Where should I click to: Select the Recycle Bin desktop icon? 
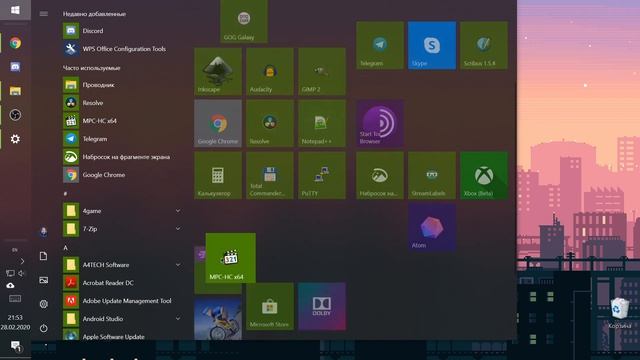pos(620,313)
